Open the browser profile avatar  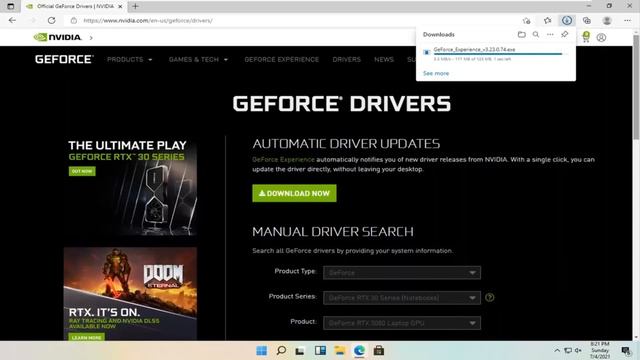(x=607, y=20)
